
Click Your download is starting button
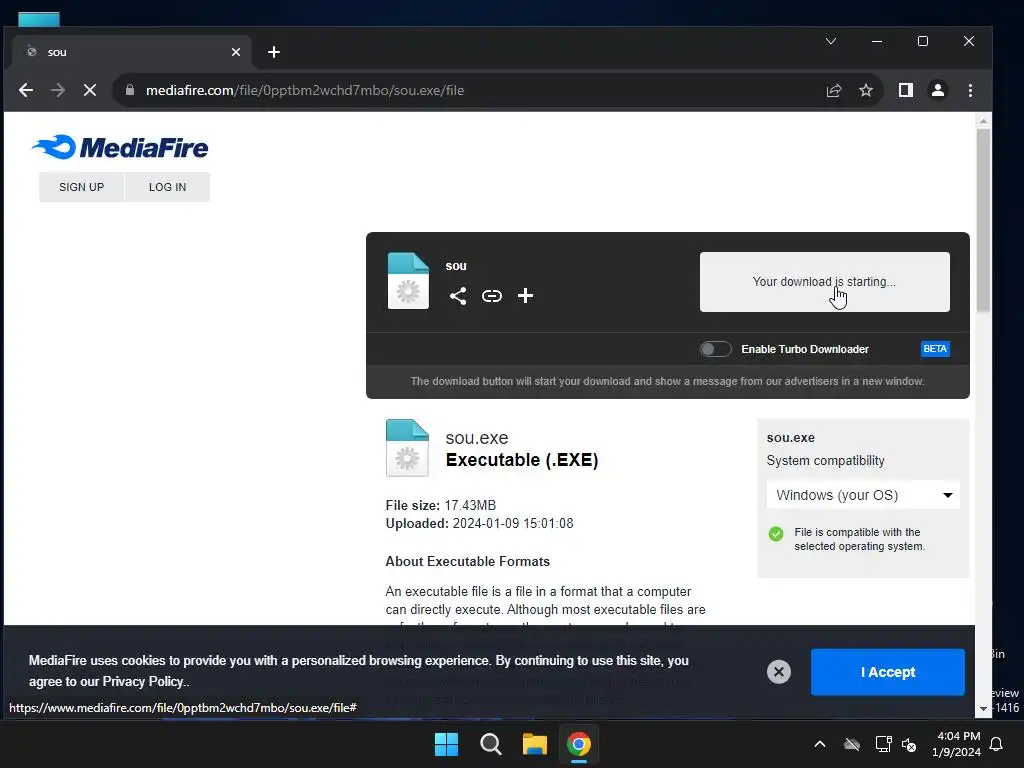[824, 281]
